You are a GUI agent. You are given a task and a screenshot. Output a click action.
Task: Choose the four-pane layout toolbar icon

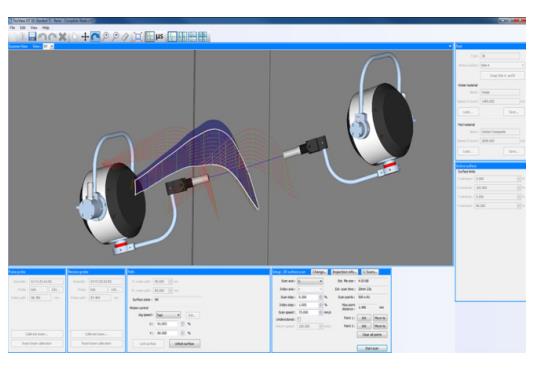click(203, 36)
